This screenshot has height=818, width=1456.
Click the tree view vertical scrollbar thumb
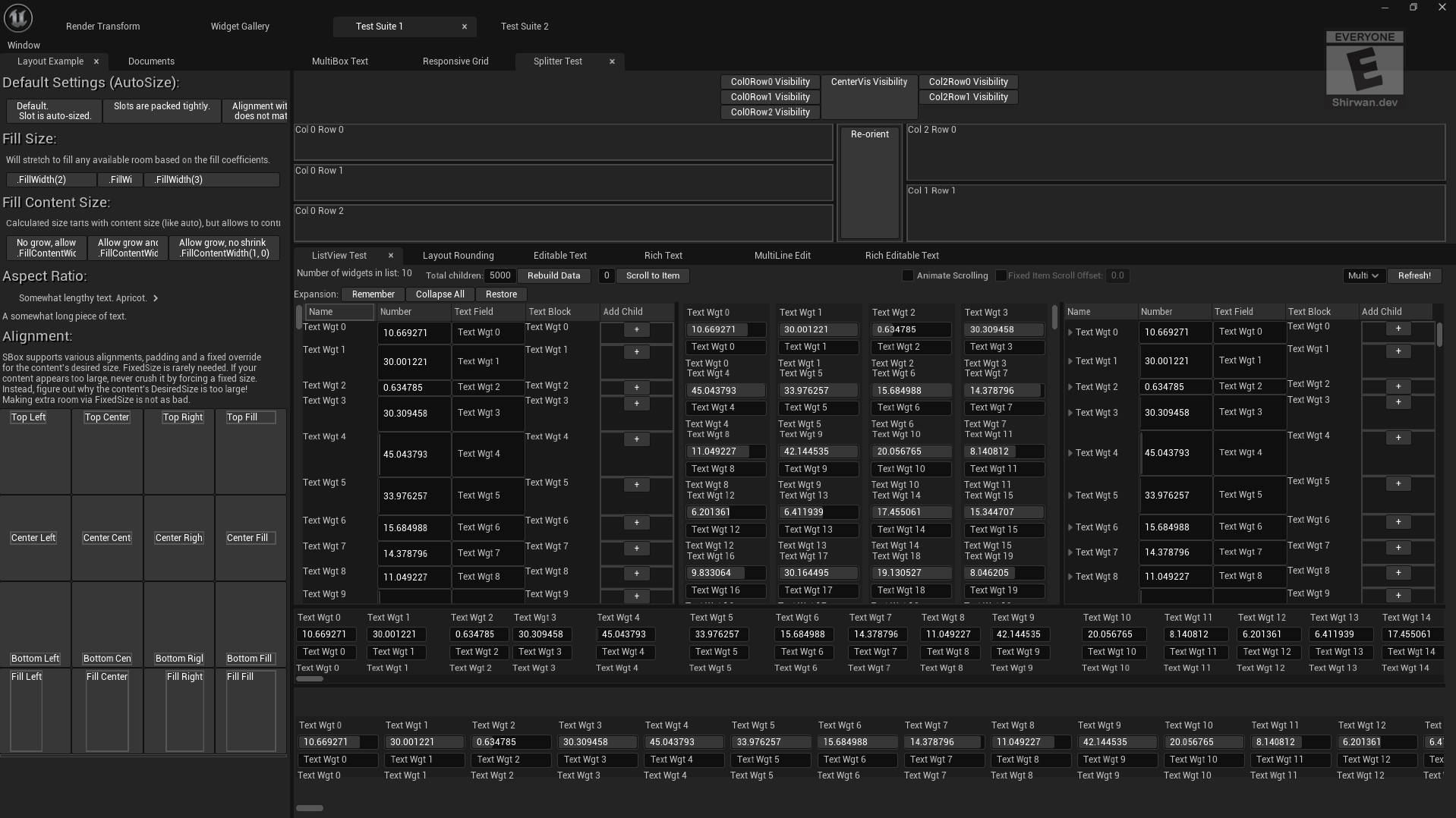pos(1439,335)
